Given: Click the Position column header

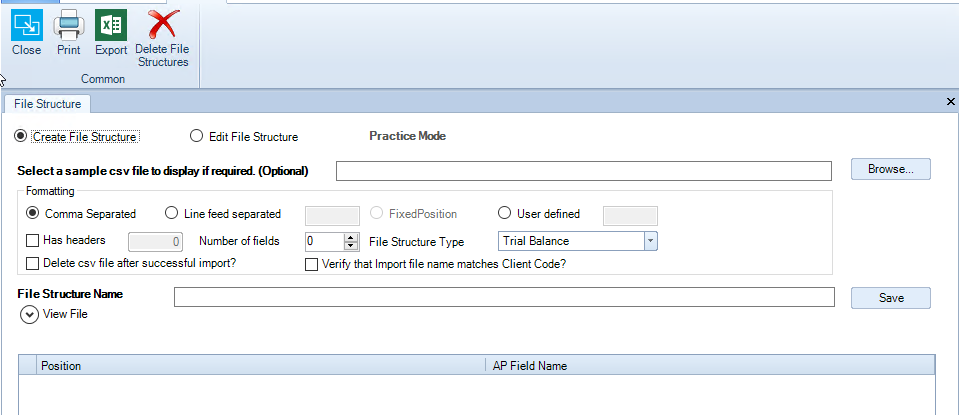Looking at the screenshot, I should 261,365.
